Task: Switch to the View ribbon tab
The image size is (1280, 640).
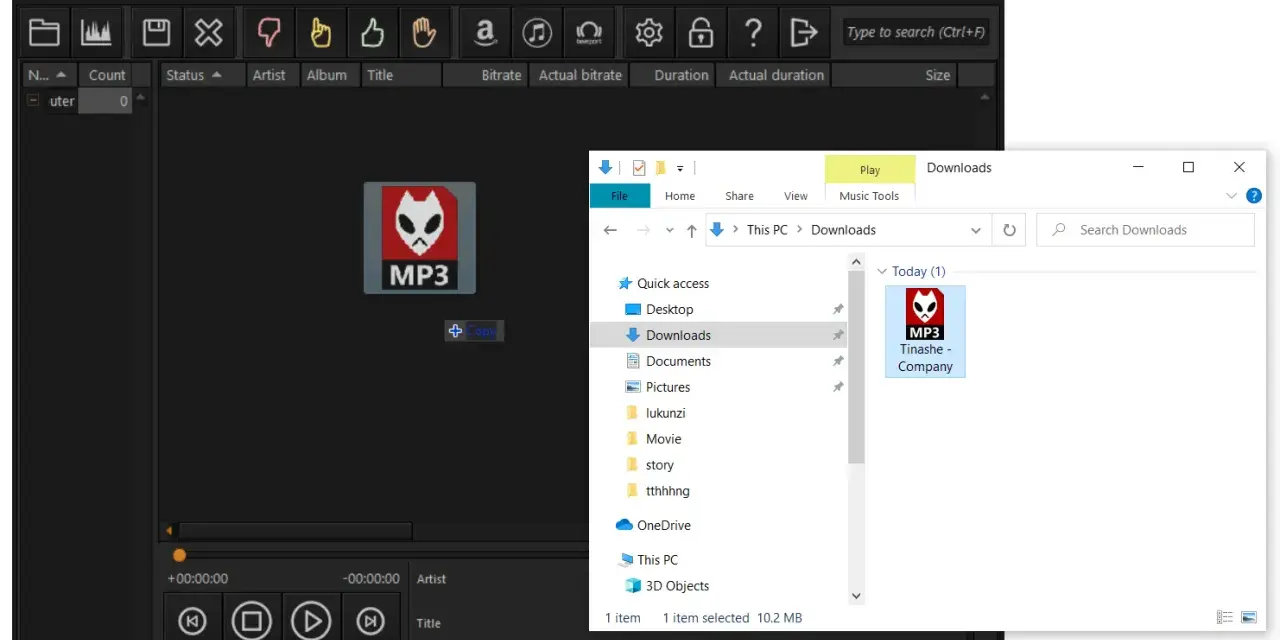Action: [796, 196]
